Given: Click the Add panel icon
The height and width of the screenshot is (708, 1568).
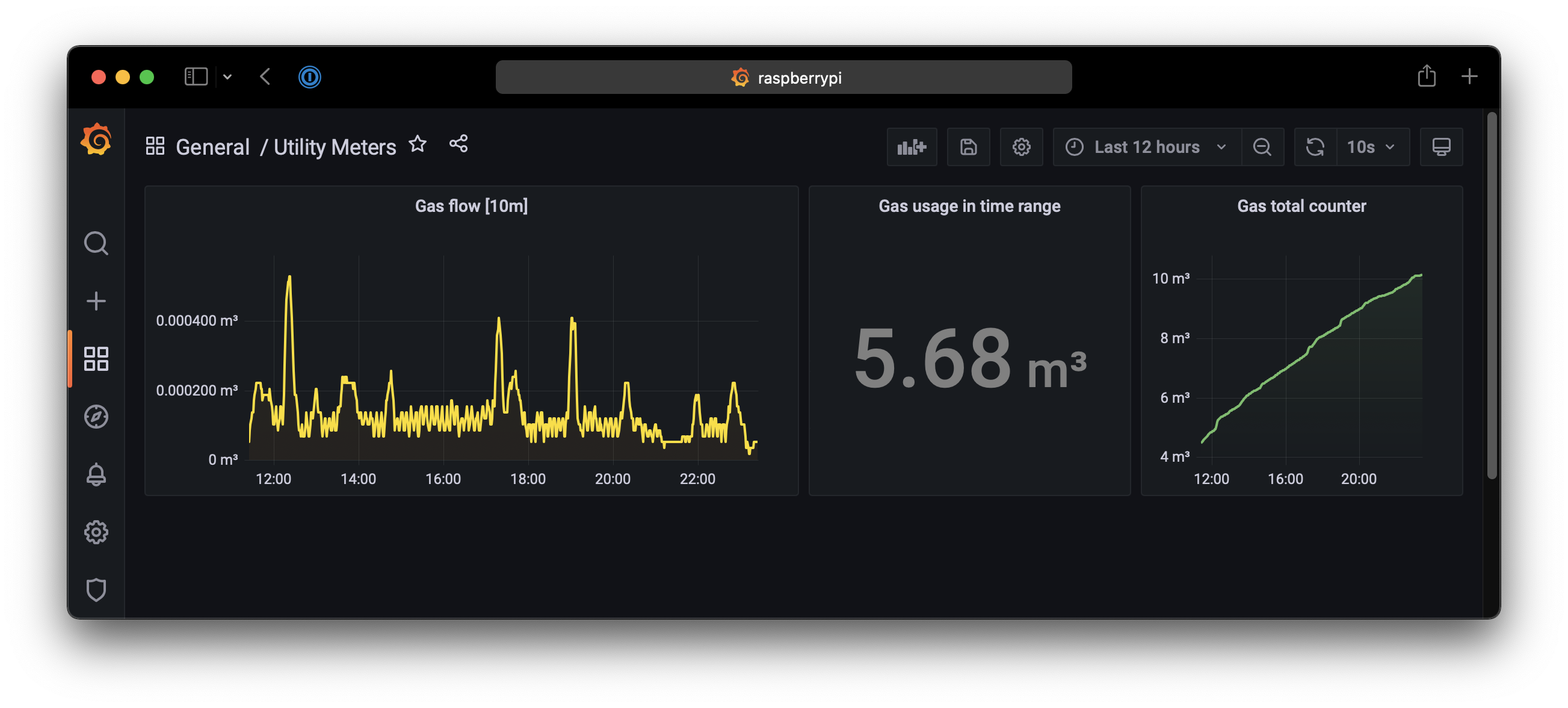Looking at the screenshot, I should 911,147.
